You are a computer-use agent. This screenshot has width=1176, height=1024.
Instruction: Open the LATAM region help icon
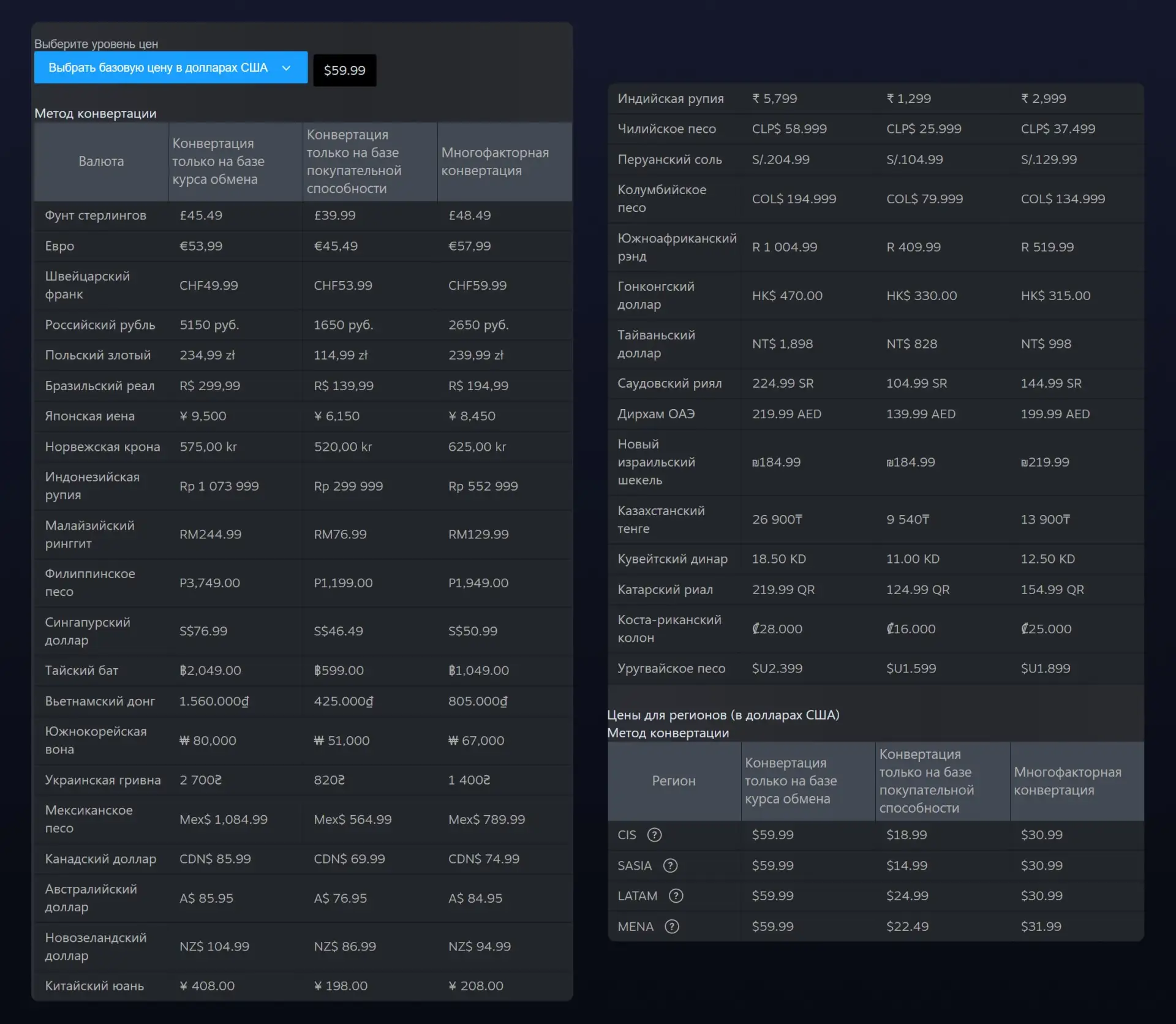(x=676, y=896)
